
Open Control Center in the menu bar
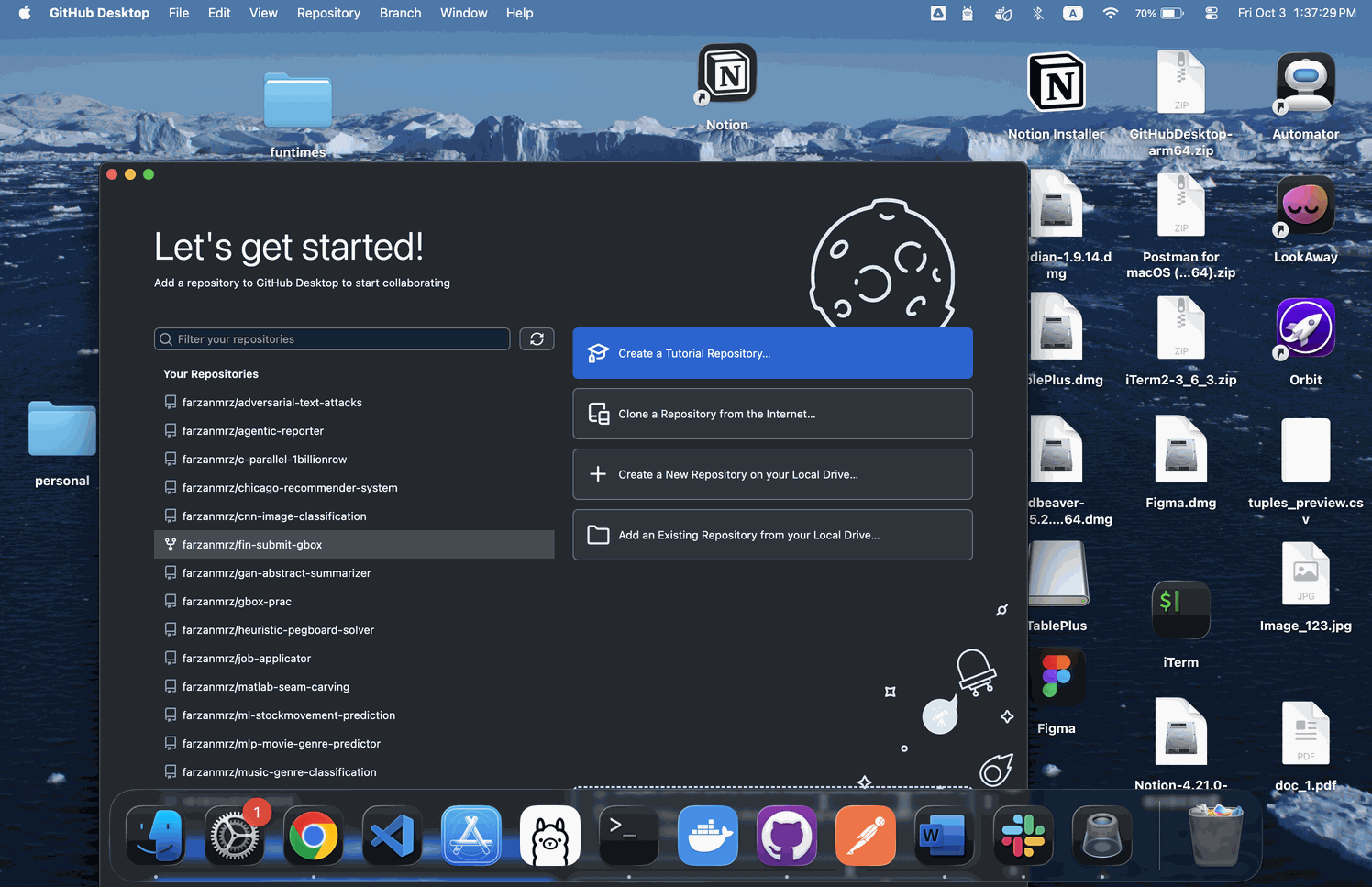point(1212,13)
